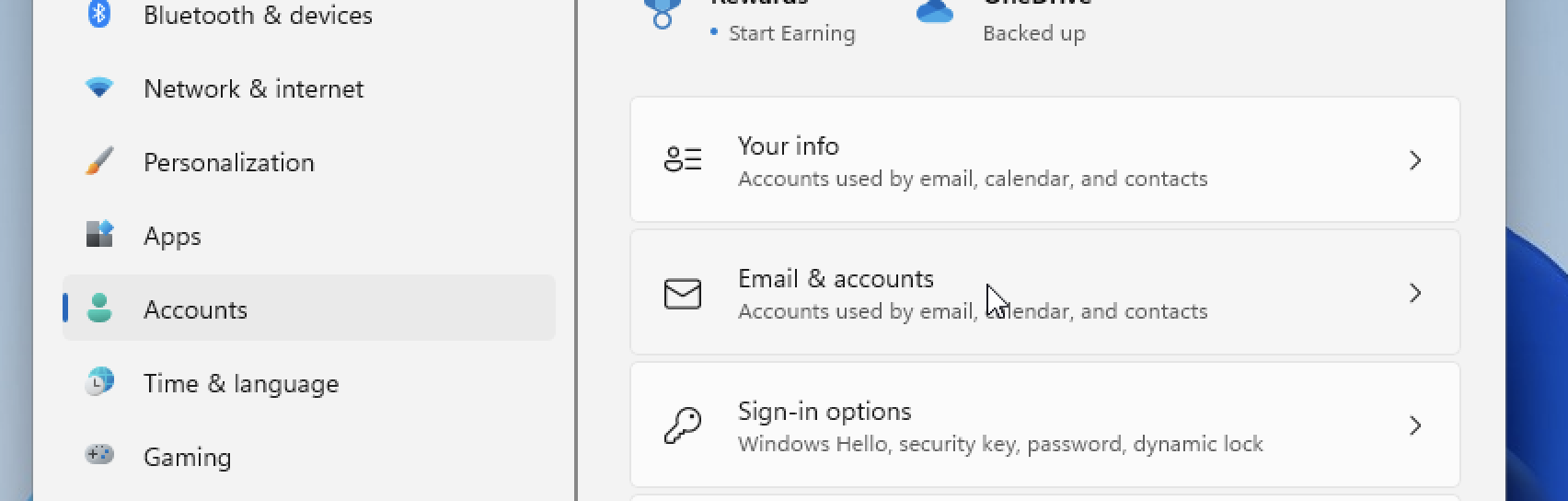The width and height of the screenshot is (1568, 501).
Task: Click the Gaming controller icon
Action: point(99,454)
